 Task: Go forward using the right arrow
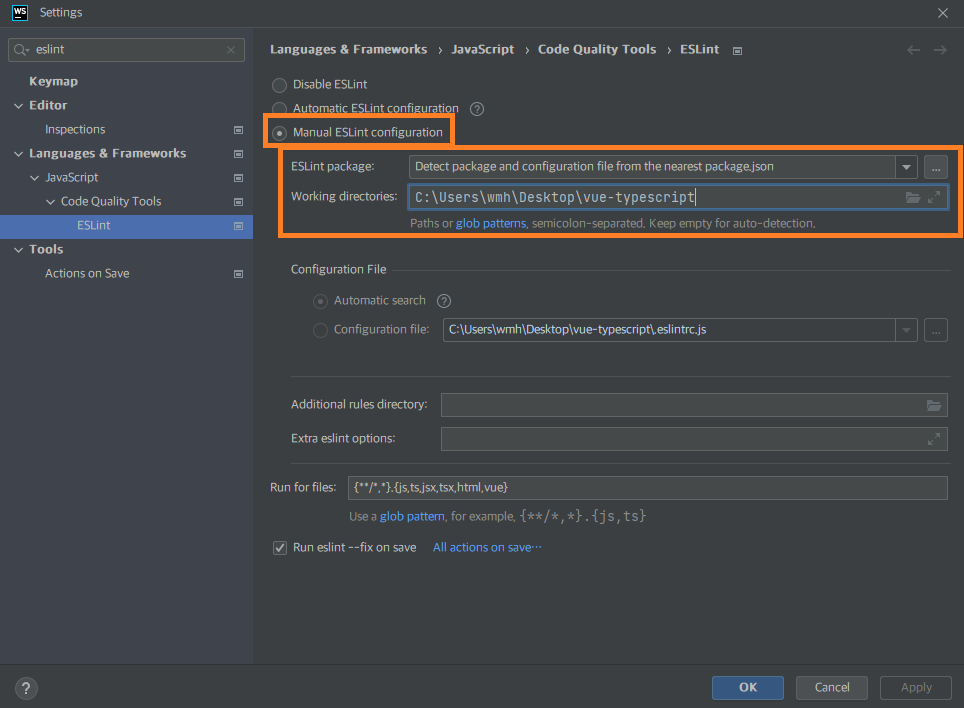coord(940,50)
